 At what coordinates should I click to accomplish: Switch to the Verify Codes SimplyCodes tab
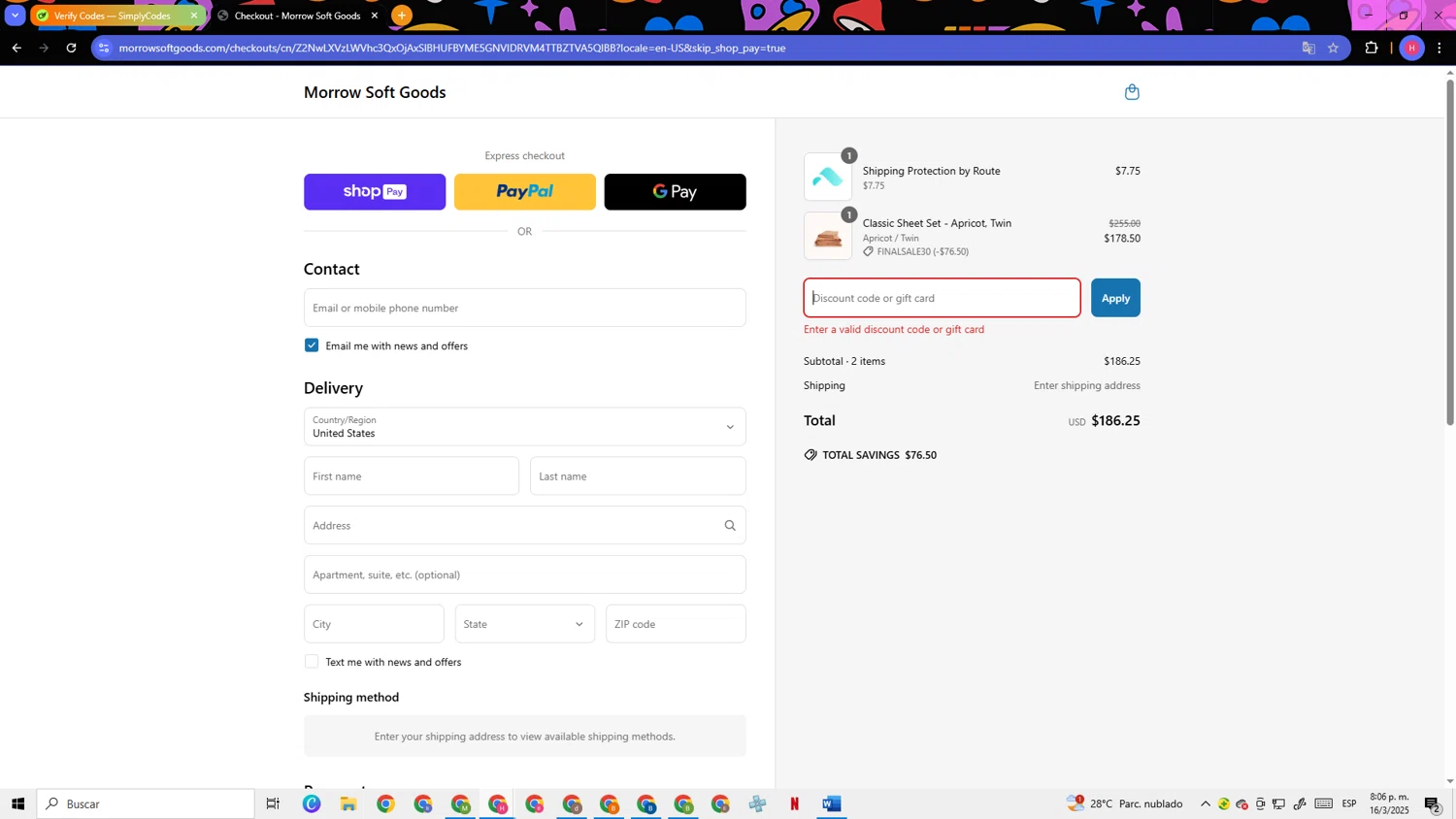click(x=112, y=16)
